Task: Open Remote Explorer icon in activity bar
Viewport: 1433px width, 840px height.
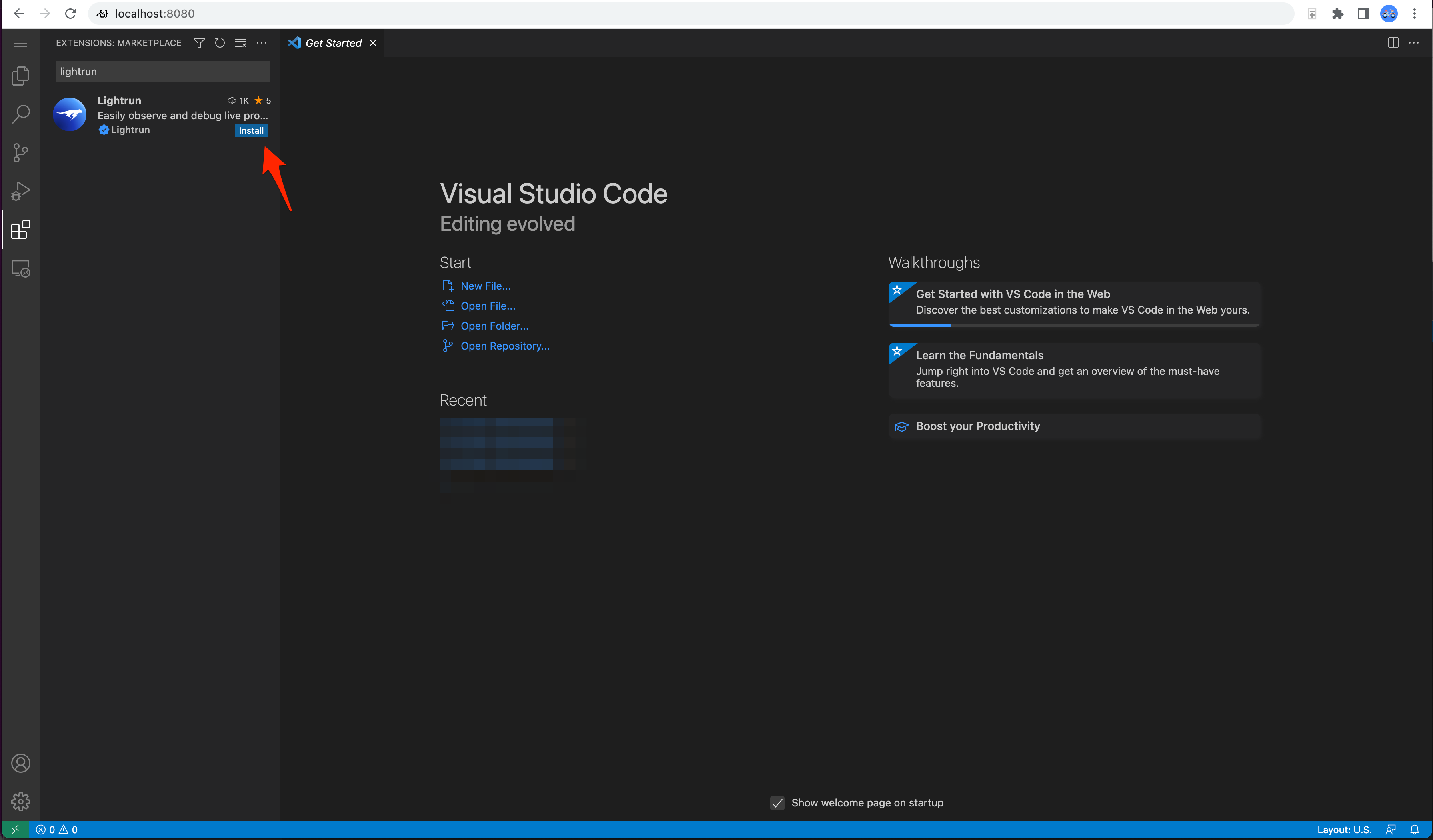Action: (20, 268)
